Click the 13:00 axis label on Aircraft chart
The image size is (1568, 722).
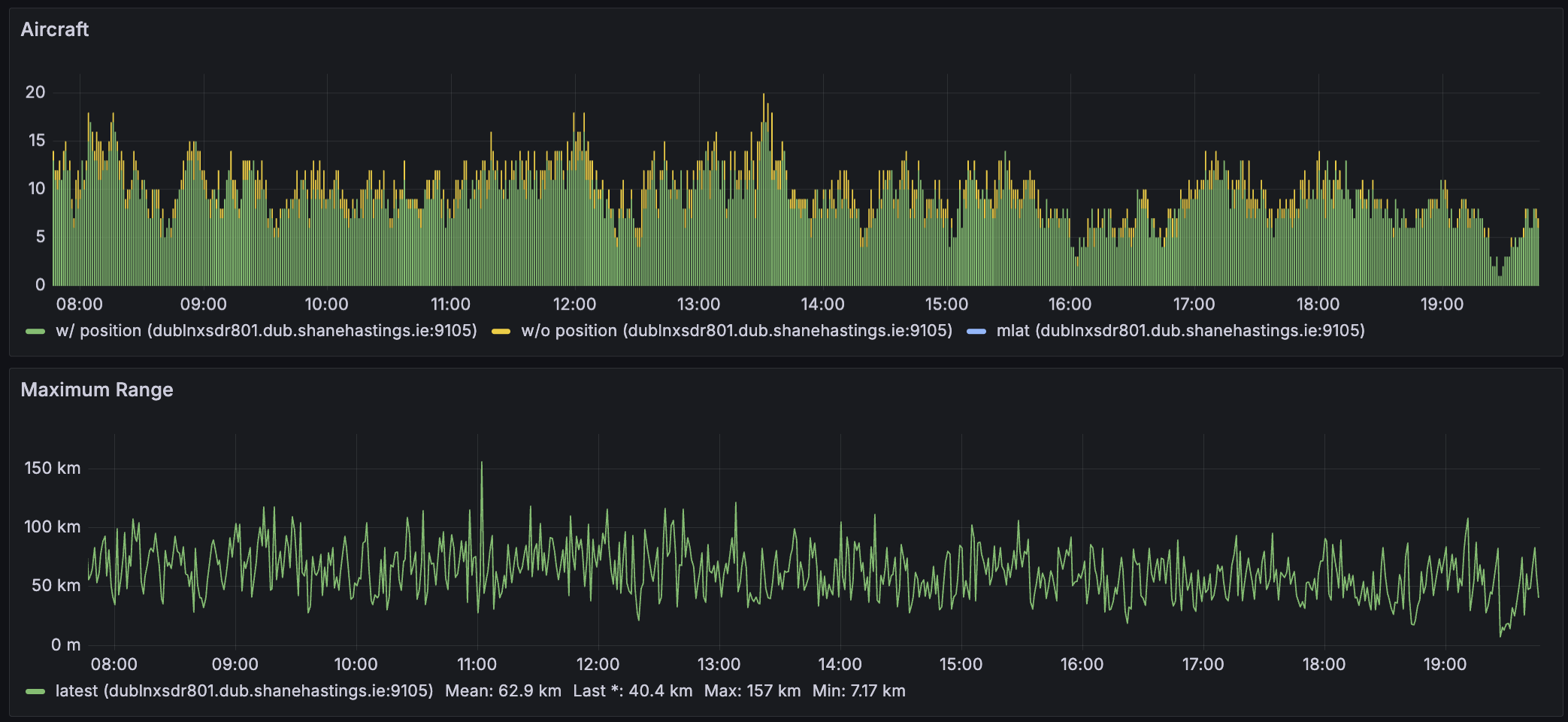coord(699,305)
